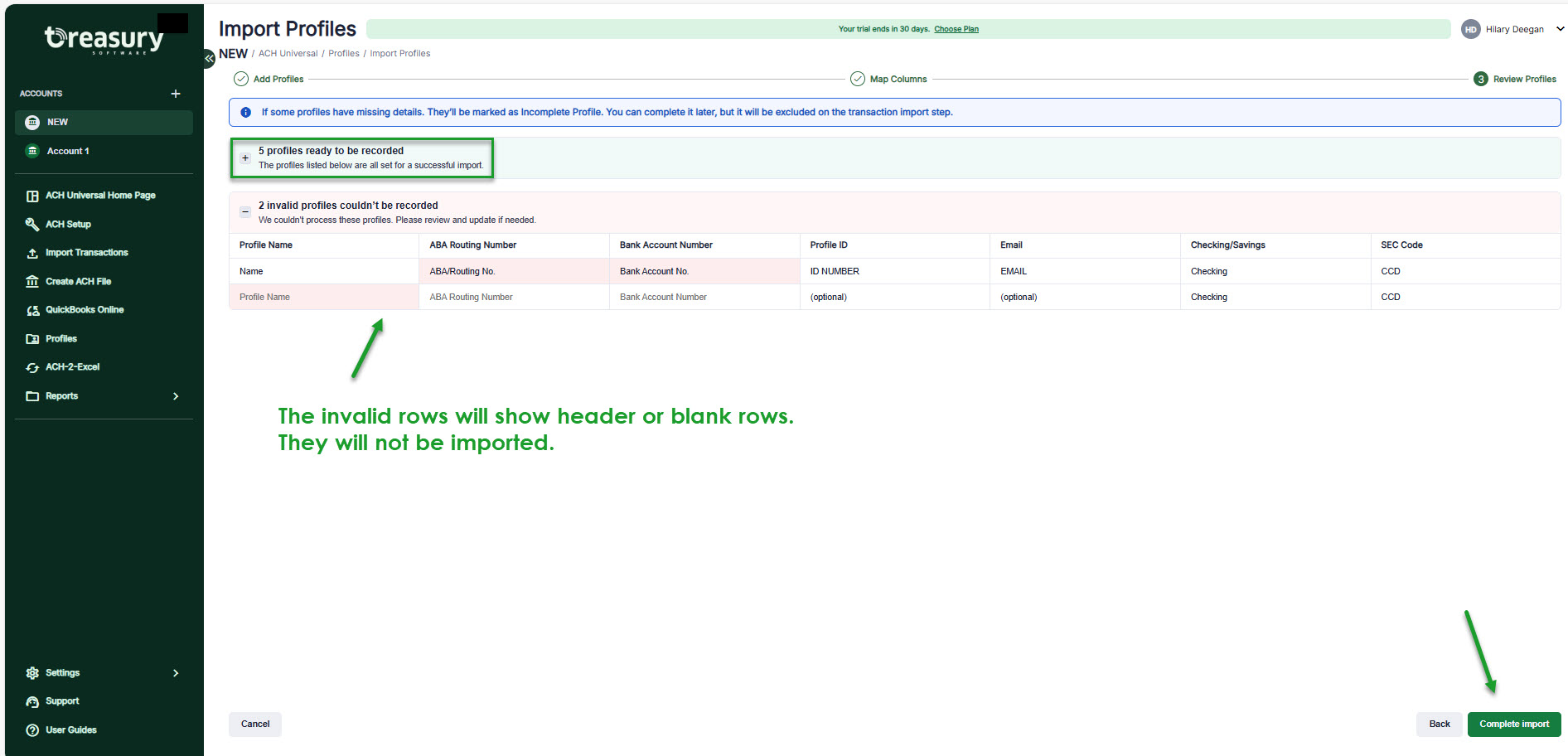The width and height of the screenshot is (1568, 756).
Task: Add a new account with the plus icon
Action: (175, 94)
